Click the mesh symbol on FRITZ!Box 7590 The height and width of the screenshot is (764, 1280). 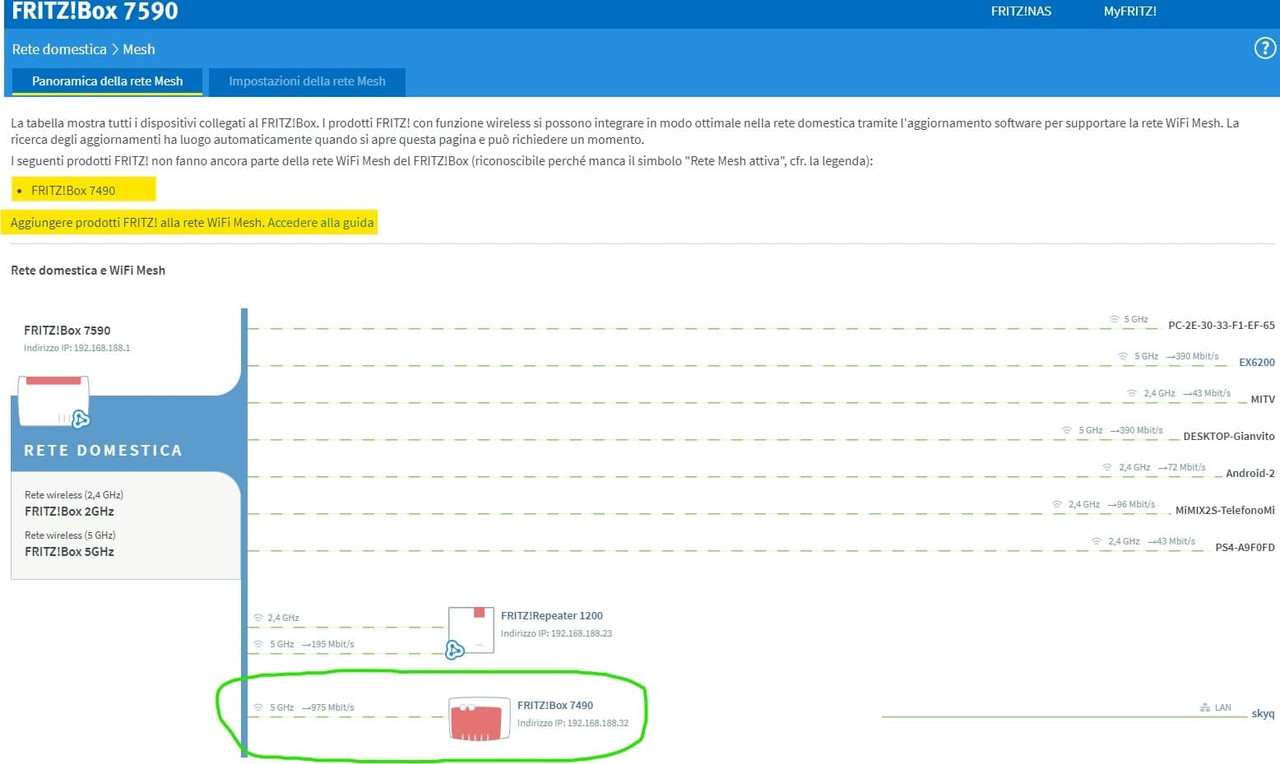[x=81, y=419]
